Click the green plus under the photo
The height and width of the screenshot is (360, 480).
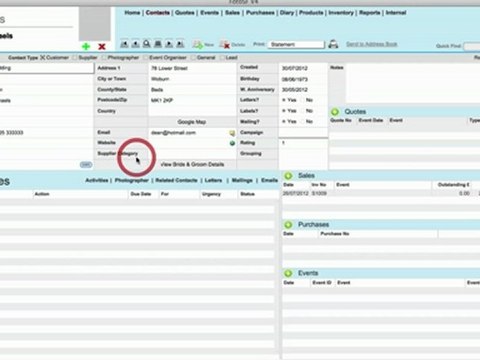point(86,46)
